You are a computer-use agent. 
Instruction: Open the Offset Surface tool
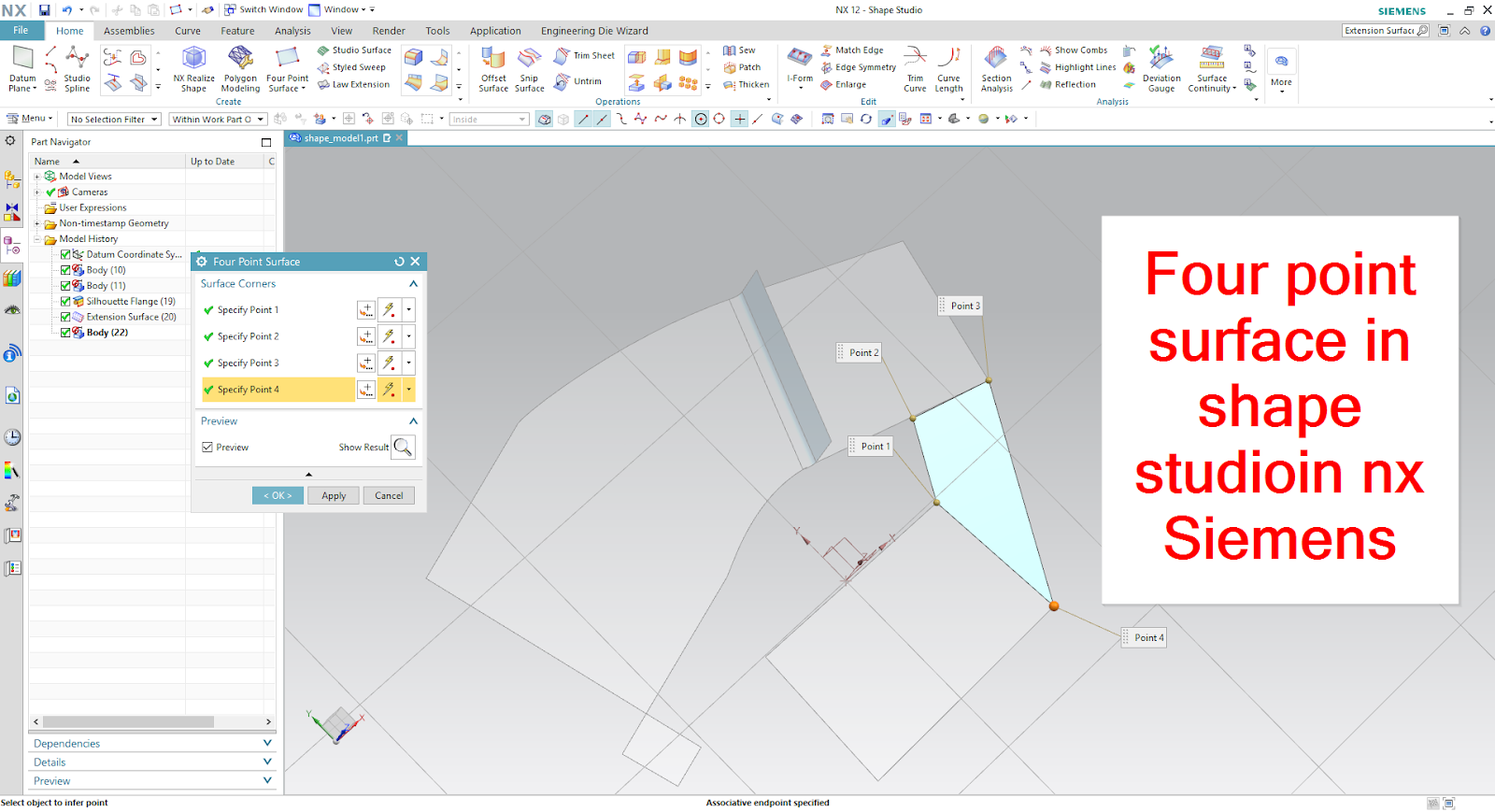coord(493,69)
